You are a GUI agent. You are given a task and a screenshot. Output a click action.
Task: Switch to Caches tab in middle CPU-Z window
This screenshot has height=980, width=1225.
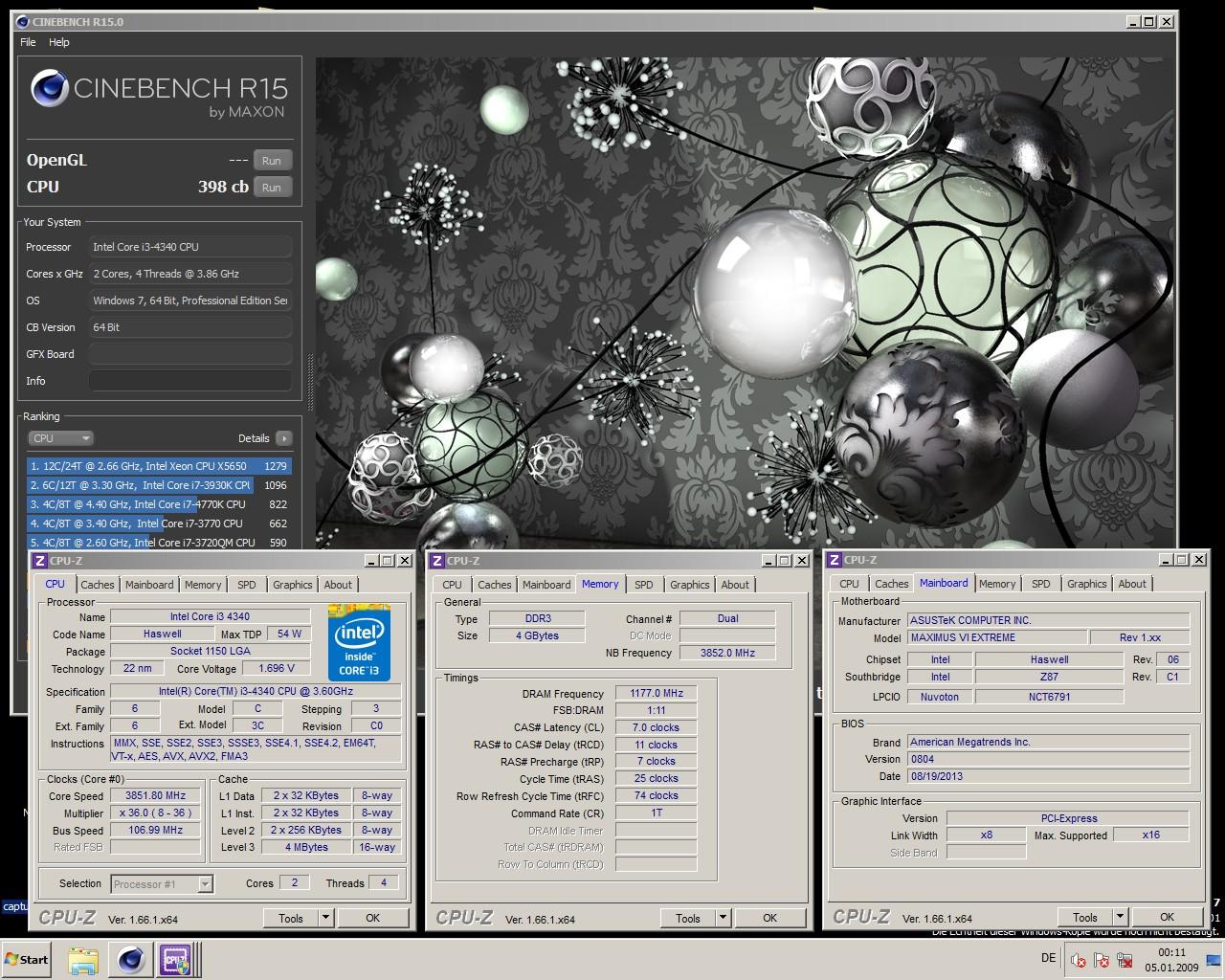pos(494,585)
